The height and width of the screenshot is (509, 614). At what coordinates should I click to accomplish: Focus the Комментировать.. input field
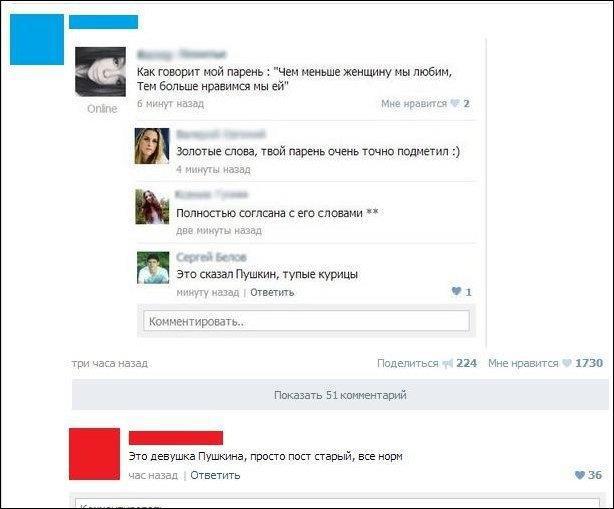[x=306, y=321]
